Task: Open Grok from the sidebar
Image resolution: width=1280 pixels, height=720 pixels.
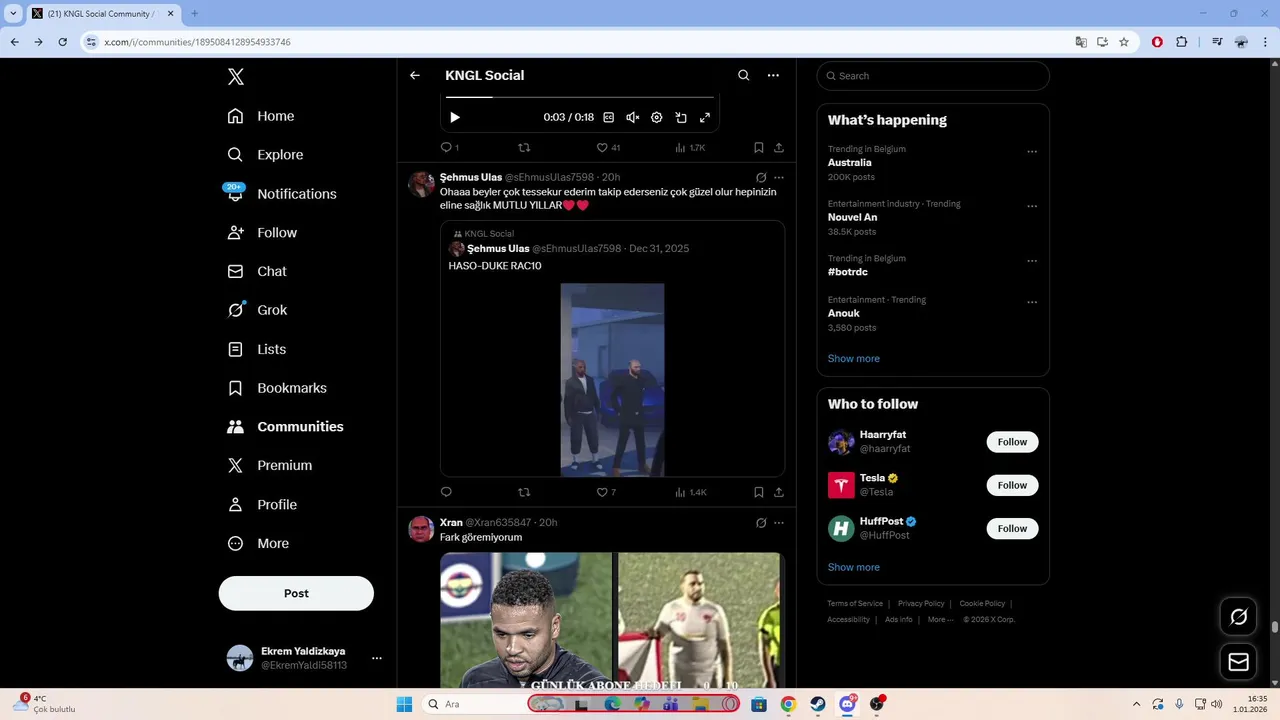Action: [x=257, y=310]
